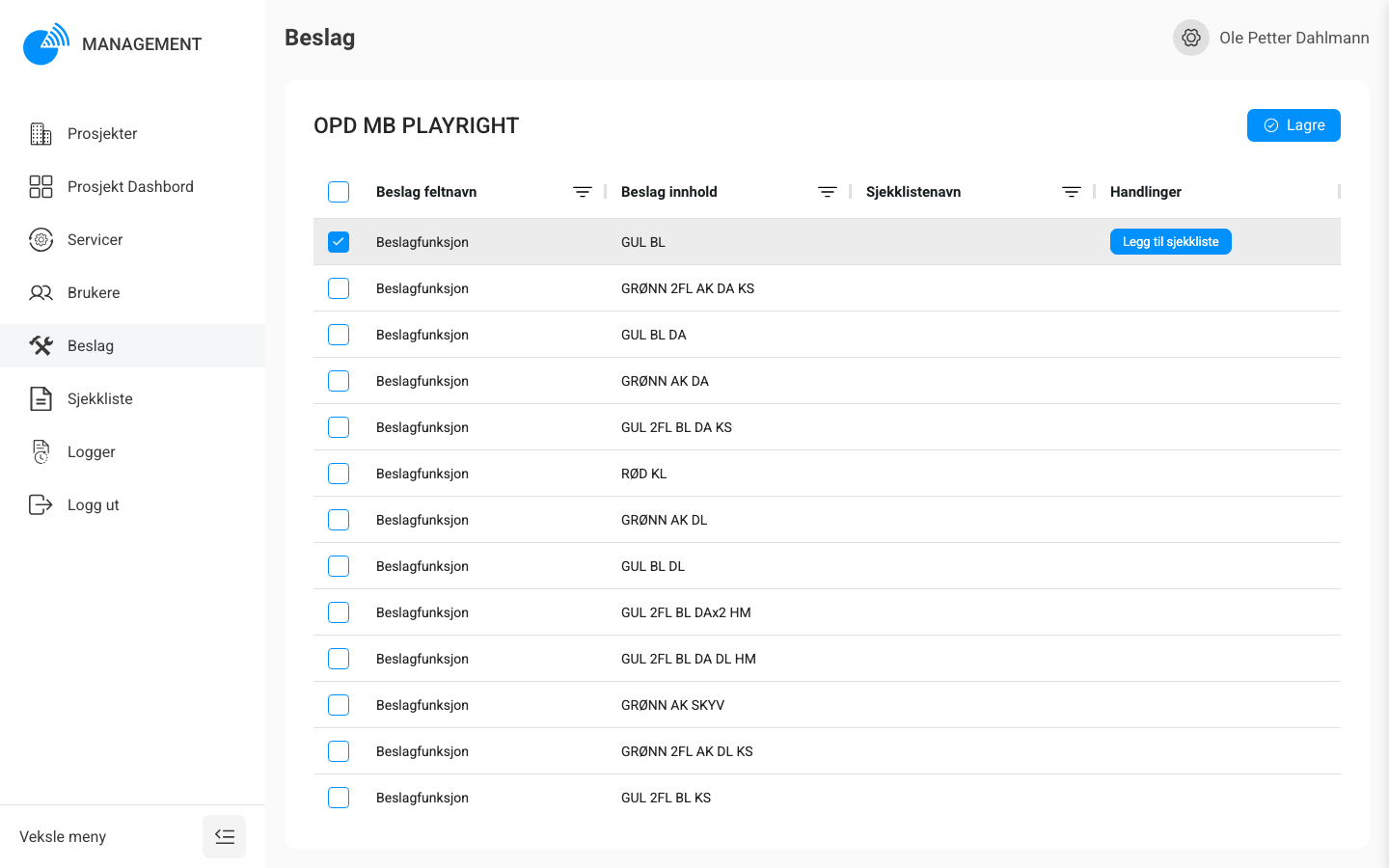Collapse the sidebar with the Veksle meny icon
The width and height of the screenshot is (1389, 868).
point(224,836)
